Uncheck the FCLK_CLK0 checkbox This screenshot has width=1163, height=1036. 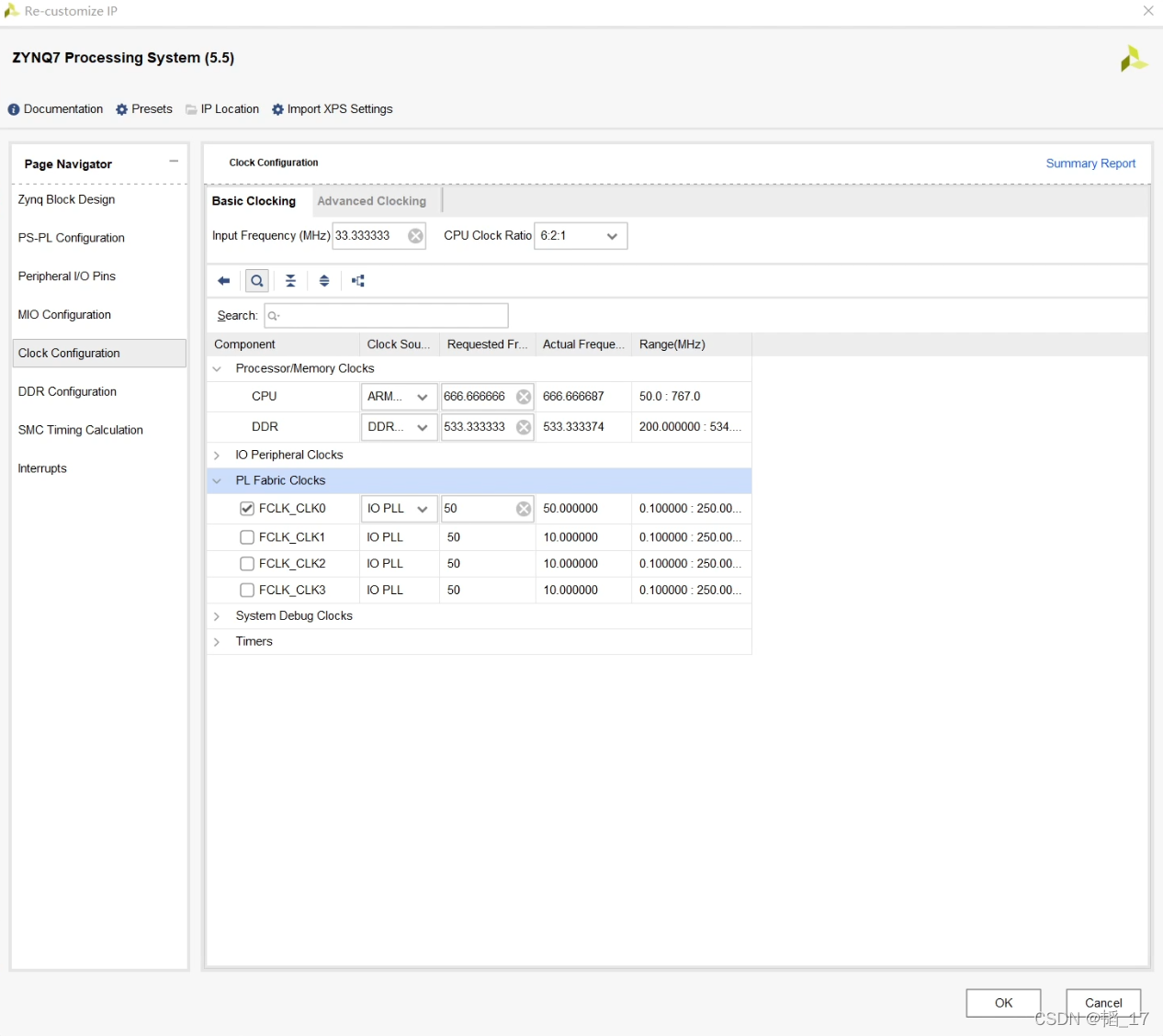pos(247,509)
